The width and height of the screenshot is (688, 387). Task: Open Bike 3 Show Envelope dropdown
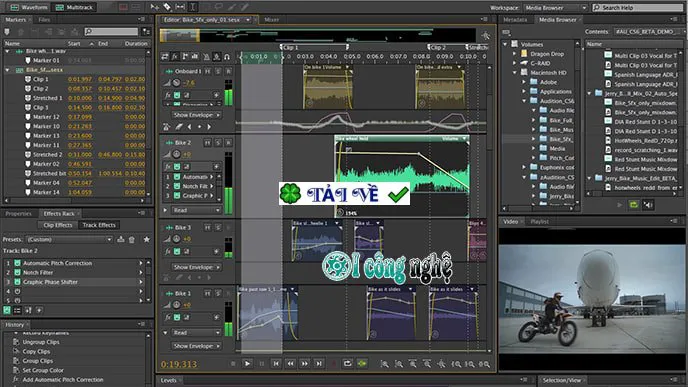(x=196, y=267)
